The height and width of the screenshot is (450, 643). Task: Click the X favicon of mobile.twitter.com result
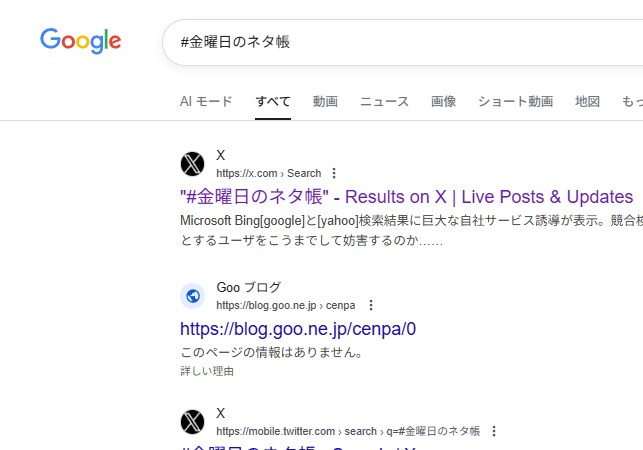[x=193, y=422]
